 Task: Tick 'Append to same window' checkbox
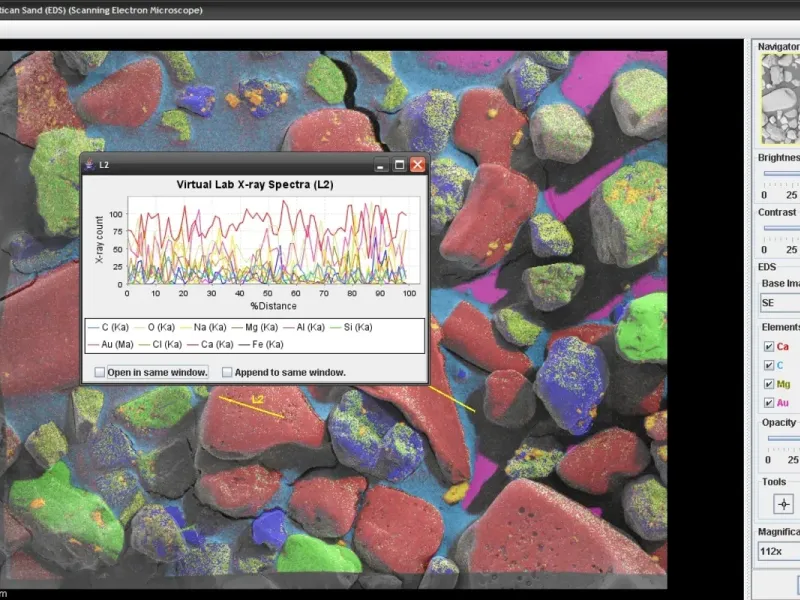tap(227, 372)
